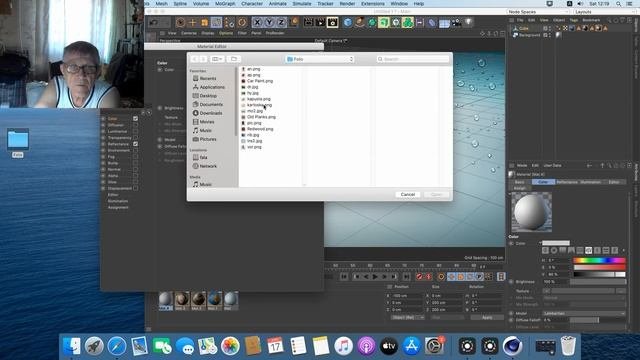Toggle the X axis lock
The image size is (640, 360).
click(x=257, y=22)
